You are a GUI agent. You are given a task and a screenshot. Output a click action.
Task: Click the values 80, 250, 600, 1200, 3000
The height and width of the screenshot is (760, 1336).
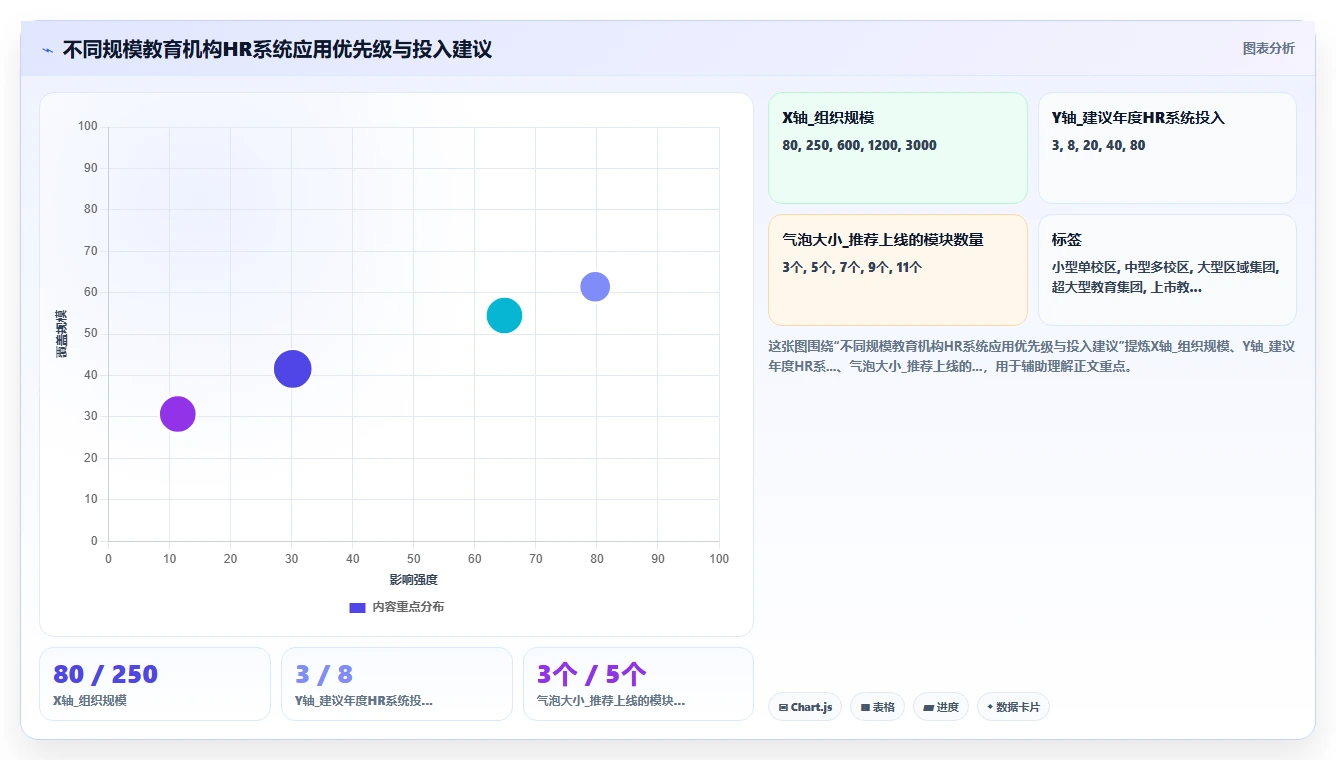pyautogui.click(x=859, y=145)
